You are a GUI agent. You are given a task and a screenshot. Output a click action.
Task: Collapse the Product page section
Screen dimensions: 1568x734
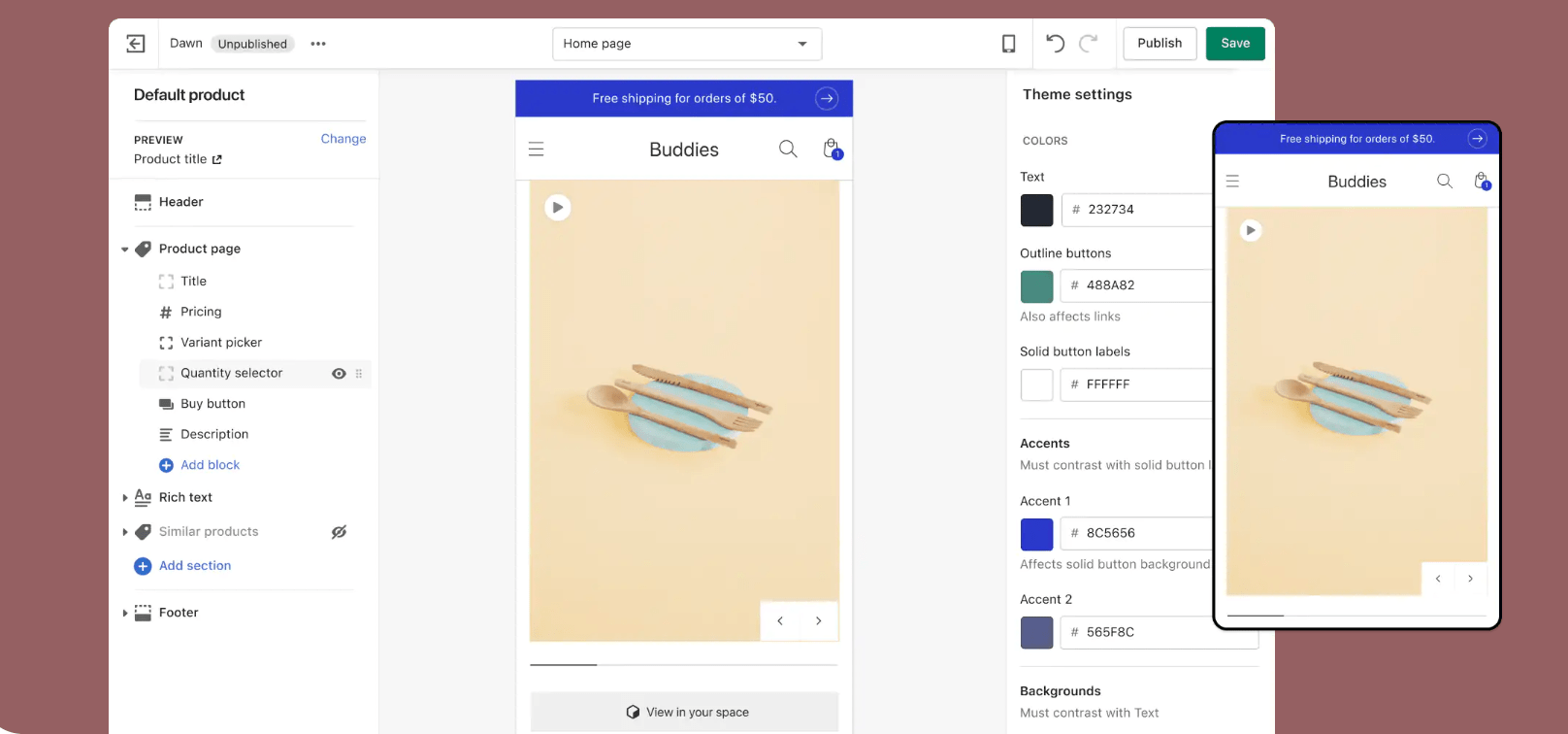125,250
